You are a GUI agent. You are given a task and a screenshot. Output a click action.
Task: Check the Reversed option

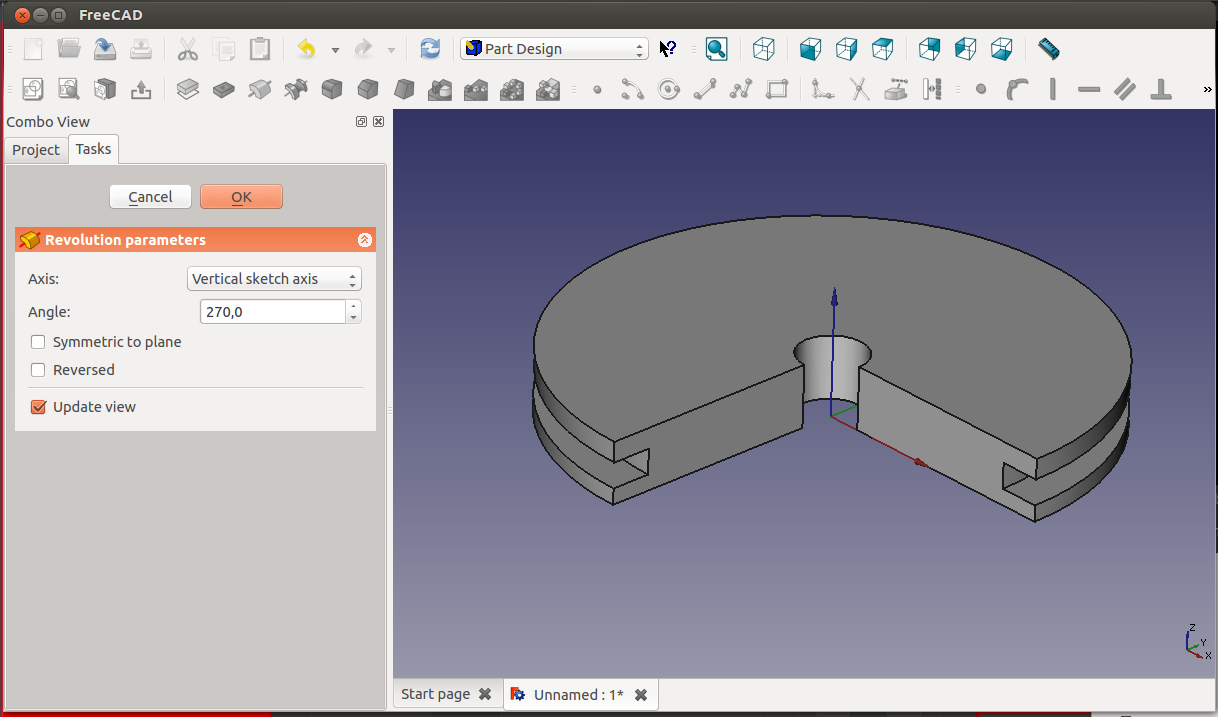pos(39,370)
